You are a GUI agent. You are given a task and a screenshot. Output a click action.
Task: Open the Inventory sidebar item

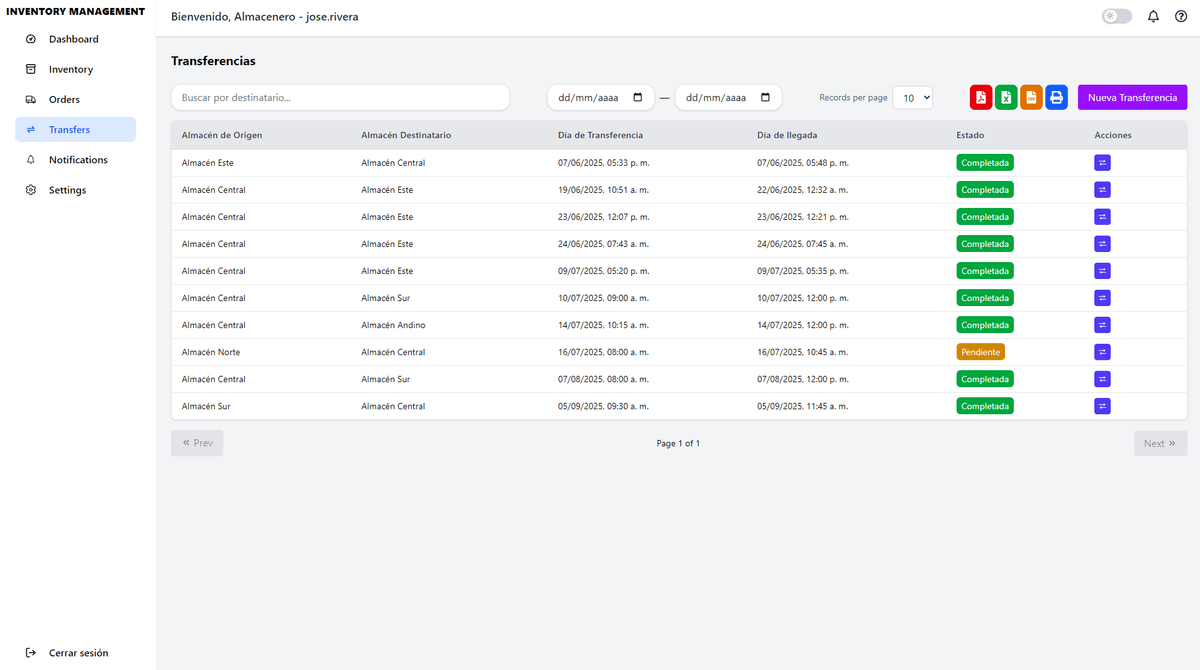pos(75,69)
